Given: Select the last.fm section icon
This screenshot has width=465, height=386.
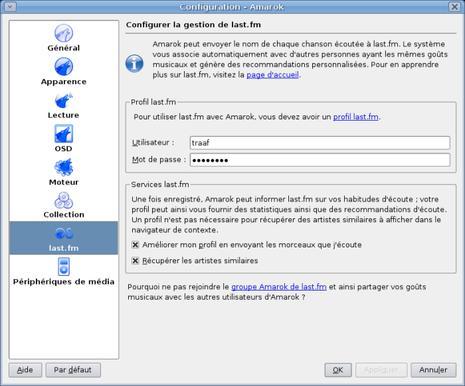Looking at the screenshot, I should pyautogui.click(x=64, y=233).
